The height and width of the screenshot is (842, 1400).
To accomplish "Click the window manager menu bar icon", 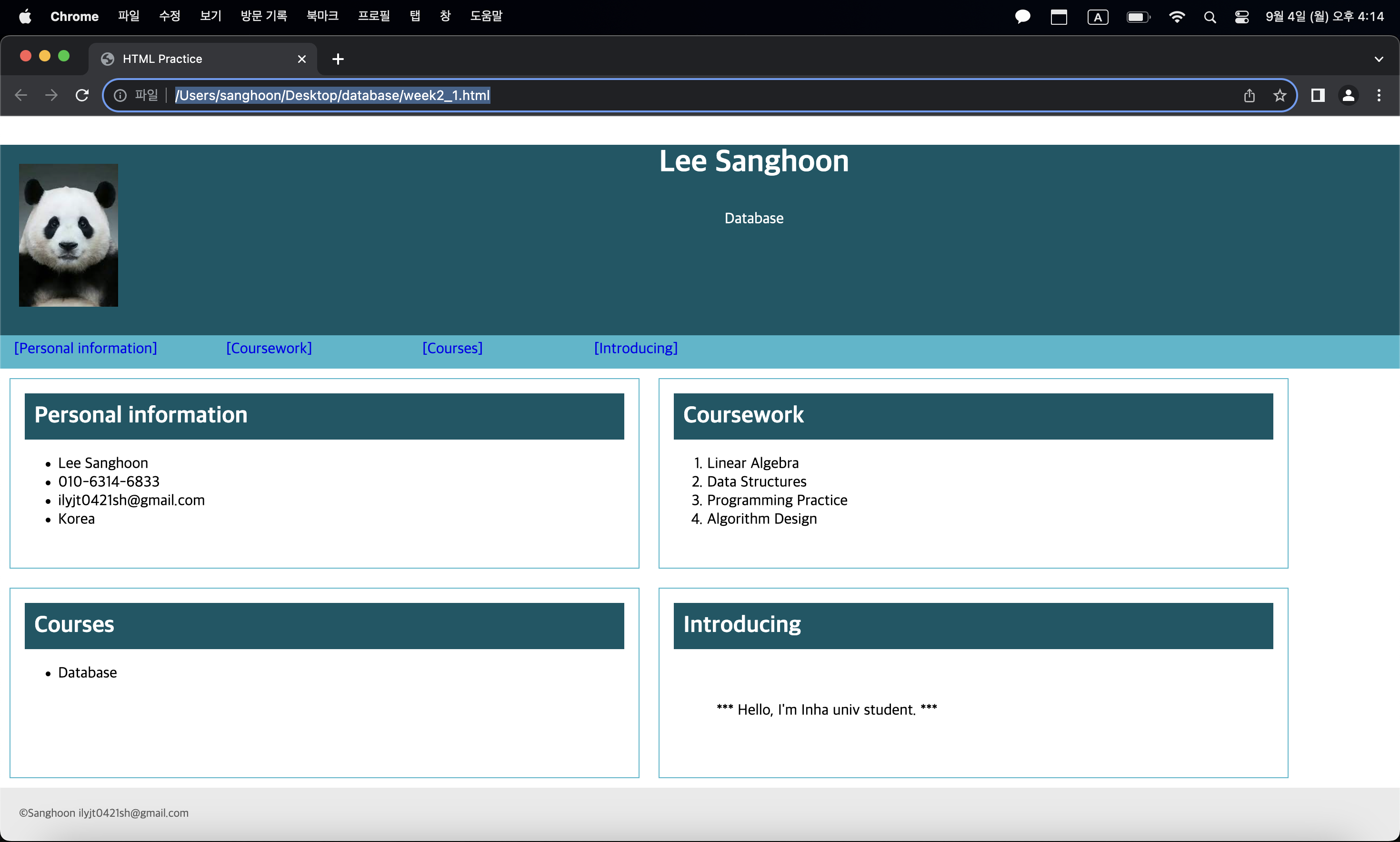I will coord(1059,17).
